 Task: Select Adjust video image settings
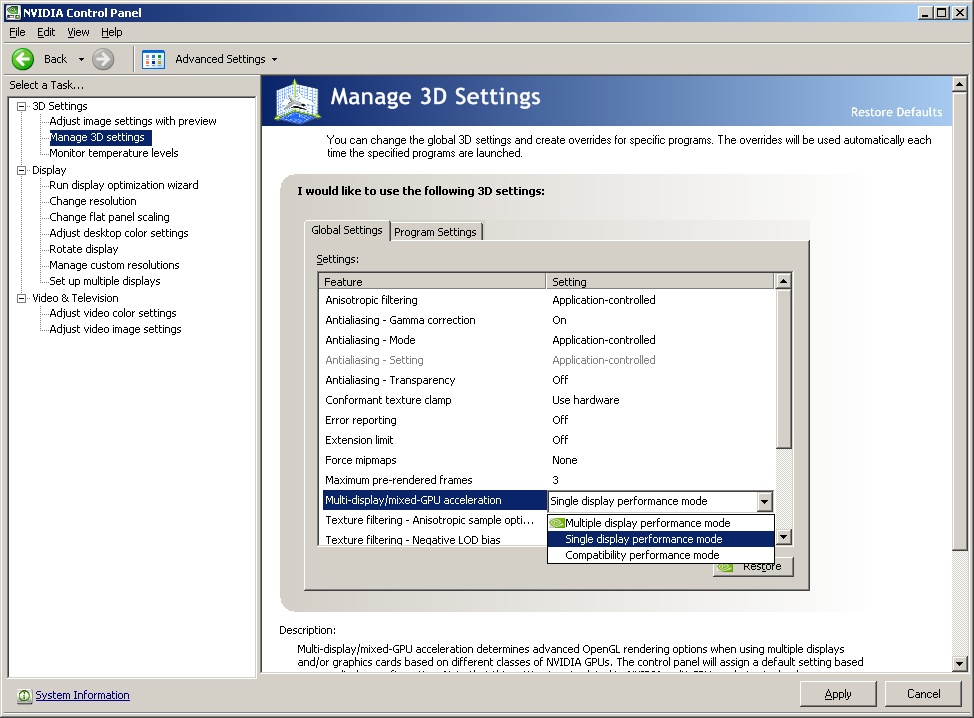tap(116, 329)
